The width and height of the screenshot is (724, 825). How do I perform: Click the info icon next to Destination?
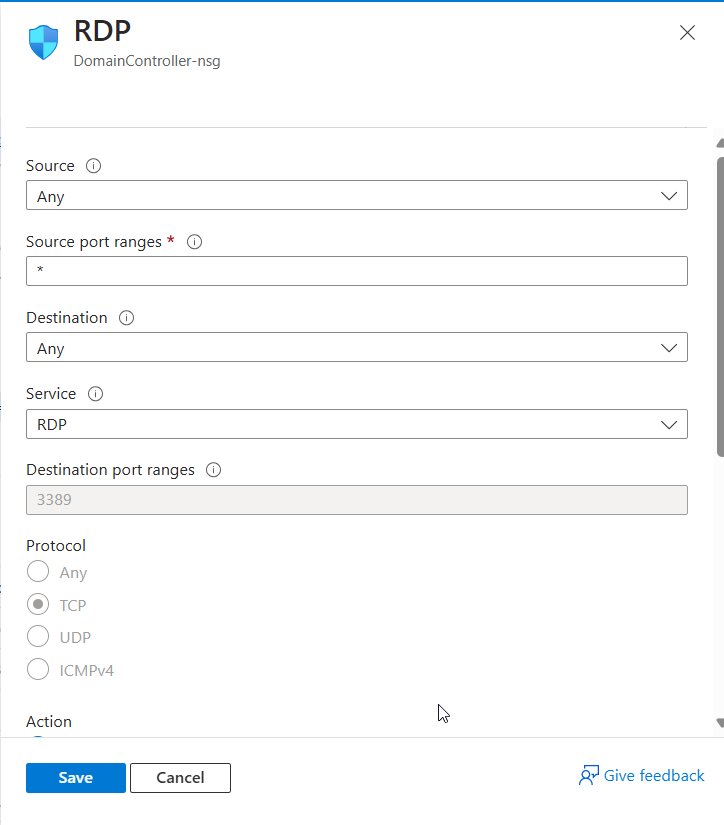(126, 318)
